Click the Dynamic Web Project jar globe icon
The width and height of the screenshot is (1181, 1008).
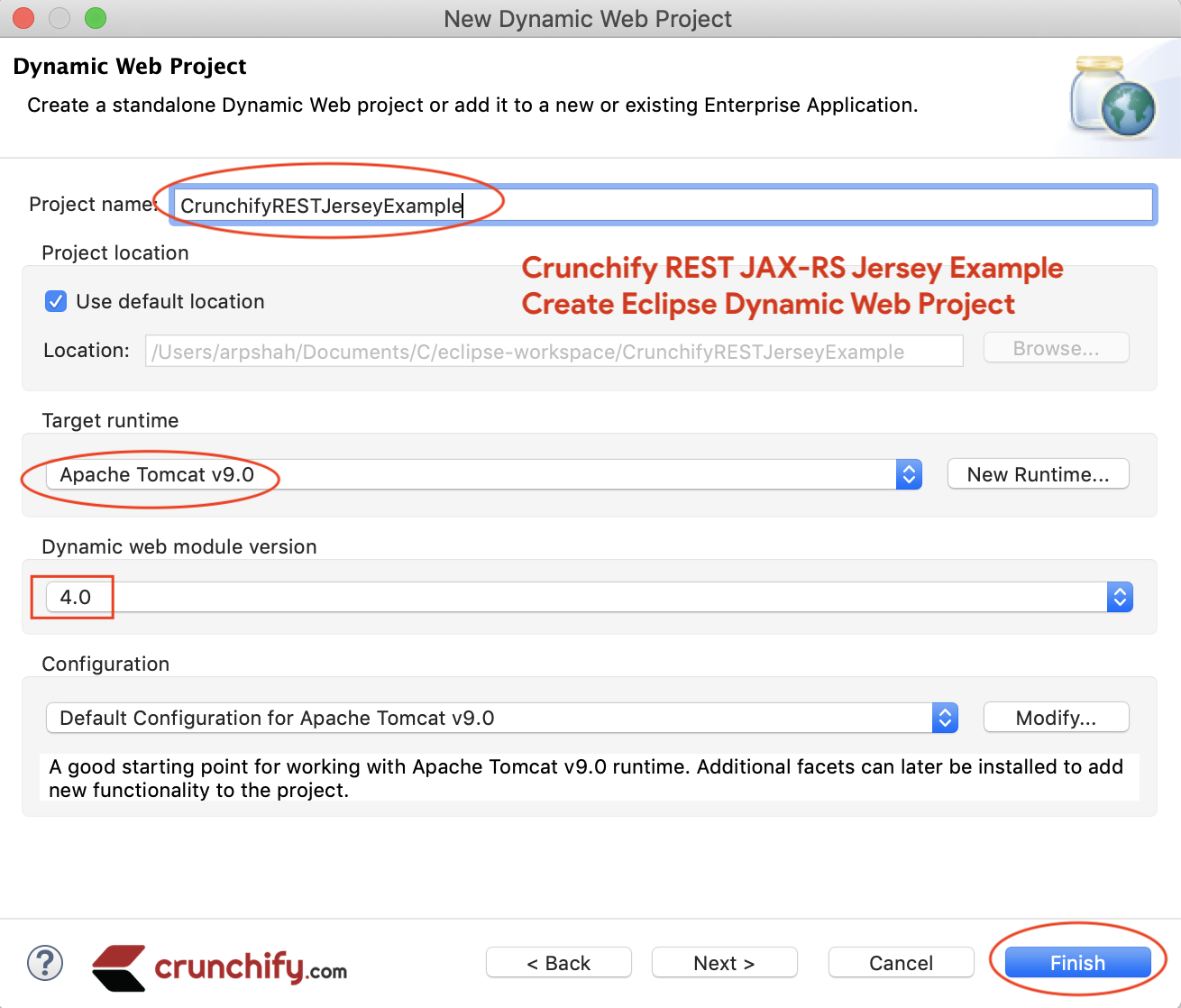pyautogui.click(x=1112, y=97)
